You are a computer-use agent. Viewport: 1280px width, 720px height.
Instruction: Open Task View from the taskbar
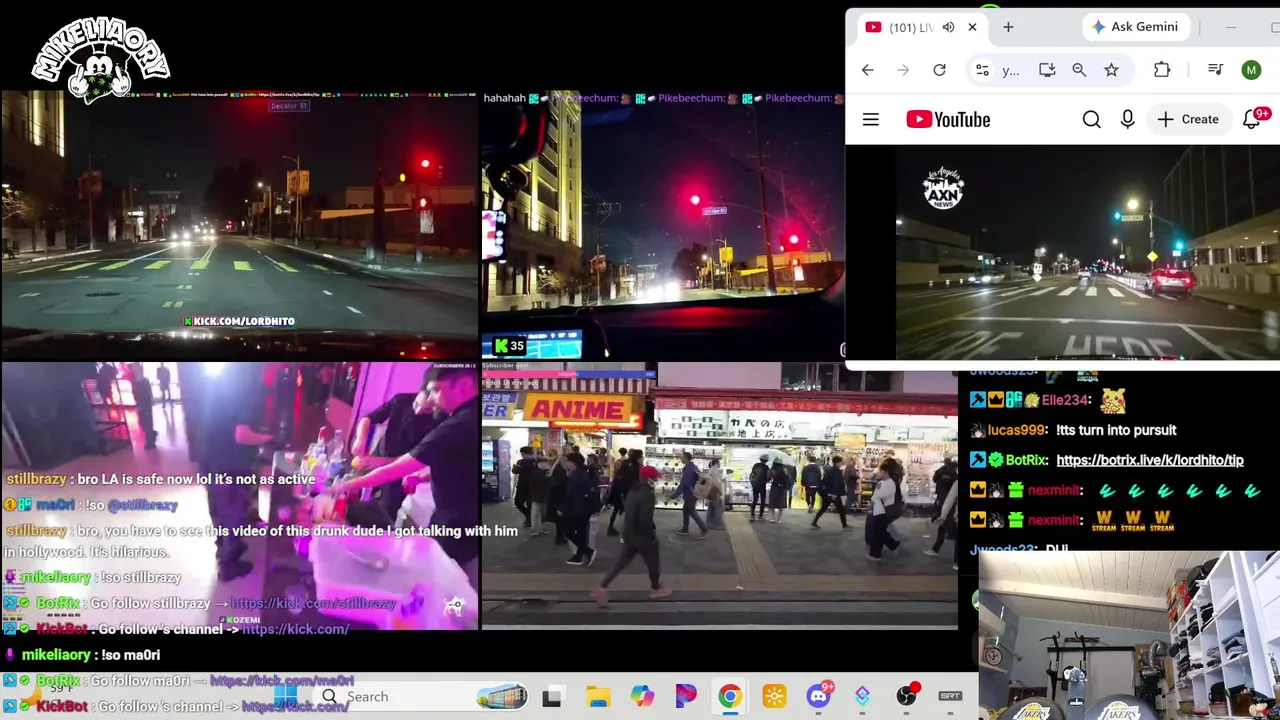coord(551,697)
